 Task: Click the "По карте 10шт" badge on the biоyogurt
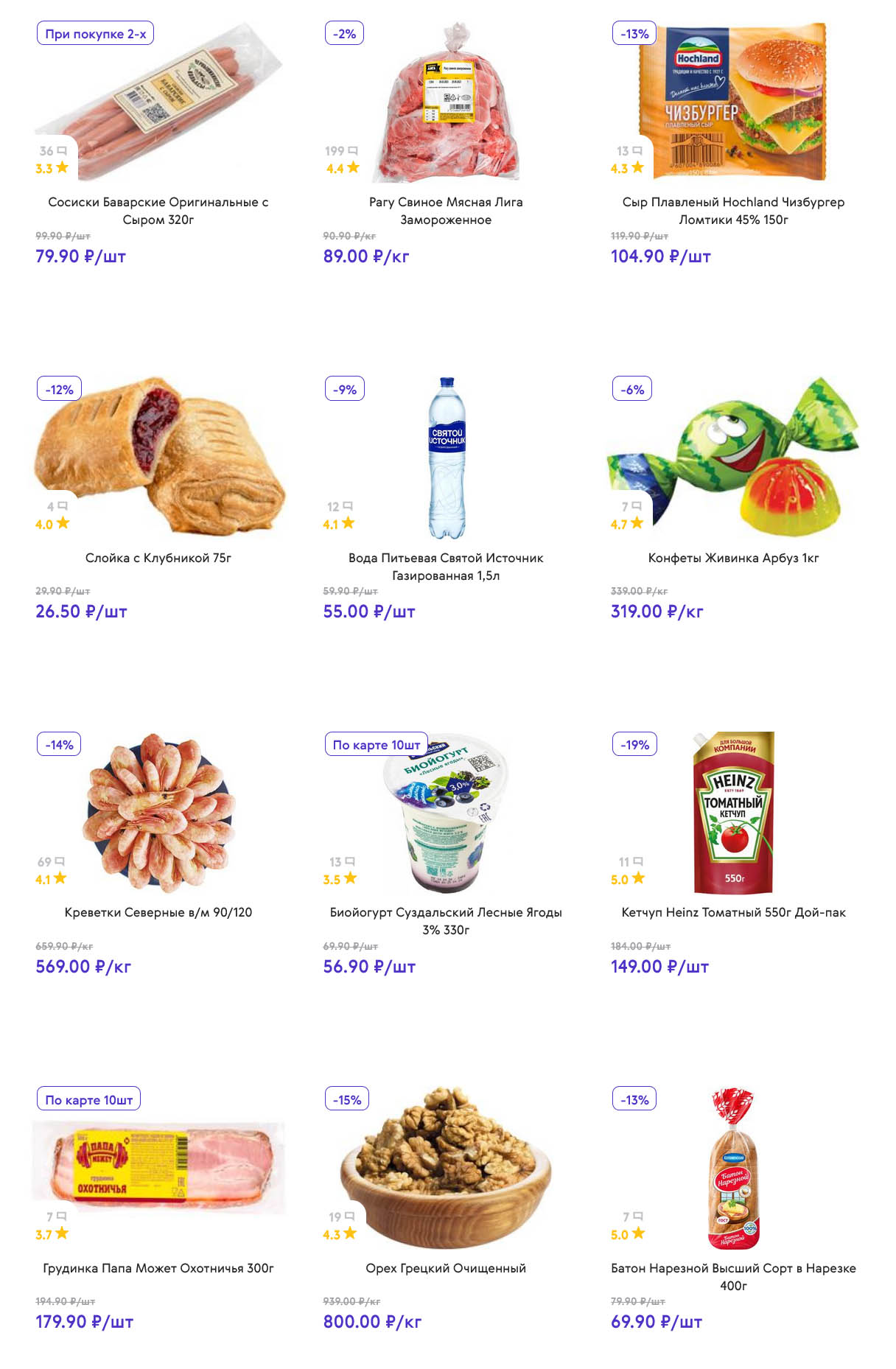tap(376, 745)
